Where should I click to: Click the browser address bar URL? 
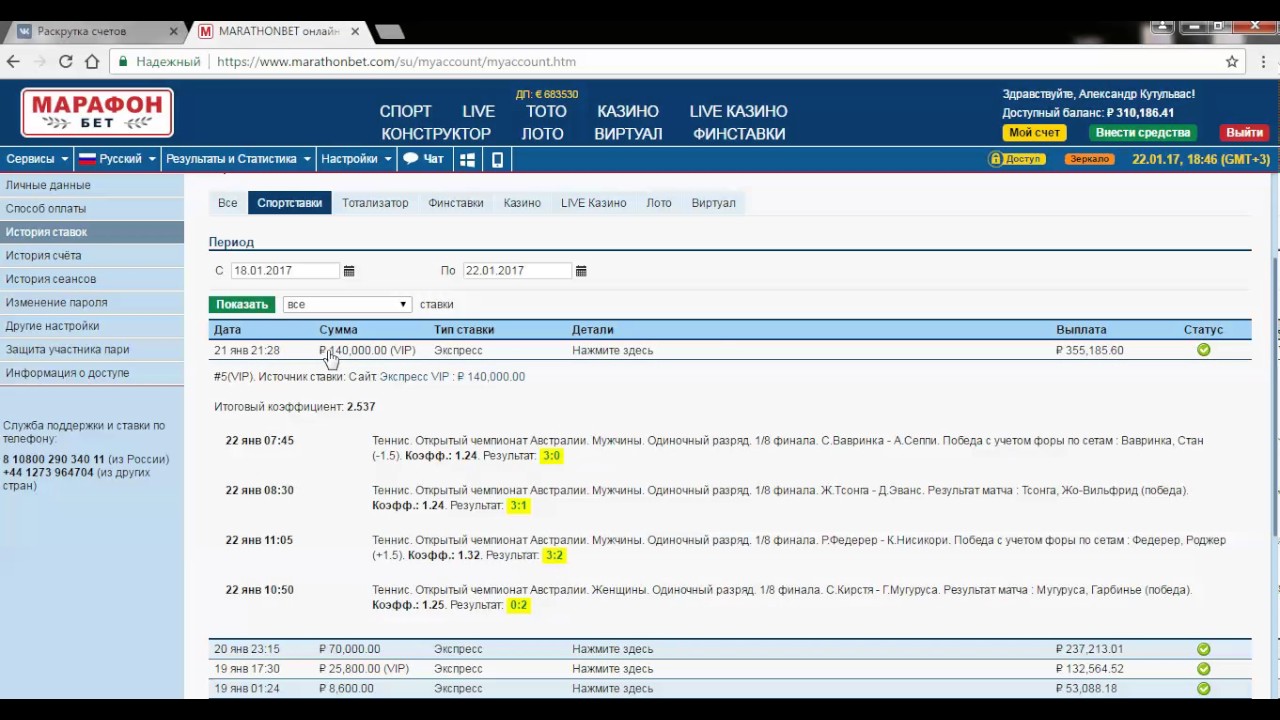(396, 61)
